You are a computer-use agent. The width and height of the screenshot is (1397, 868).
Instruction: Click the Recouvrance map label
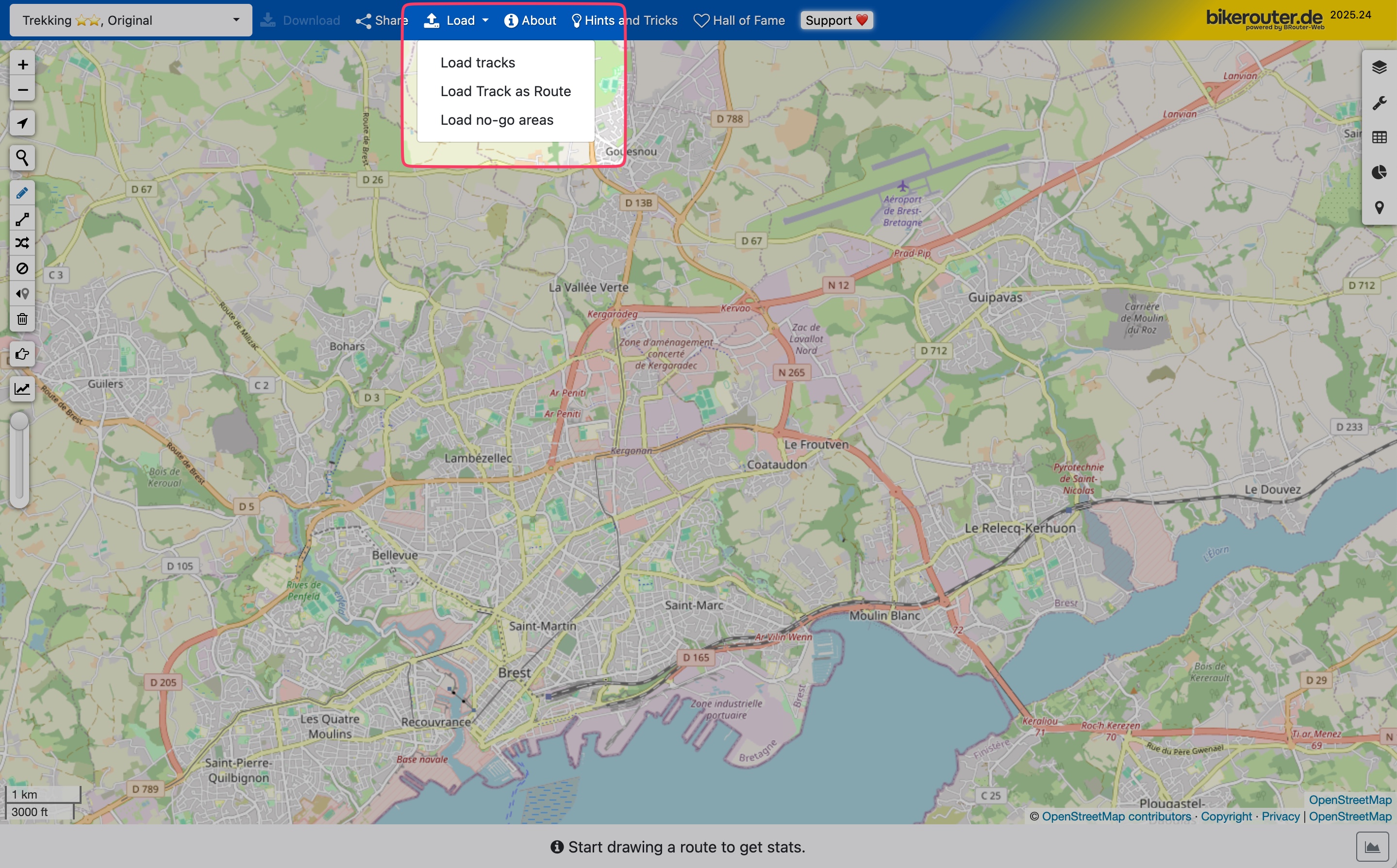435,721
